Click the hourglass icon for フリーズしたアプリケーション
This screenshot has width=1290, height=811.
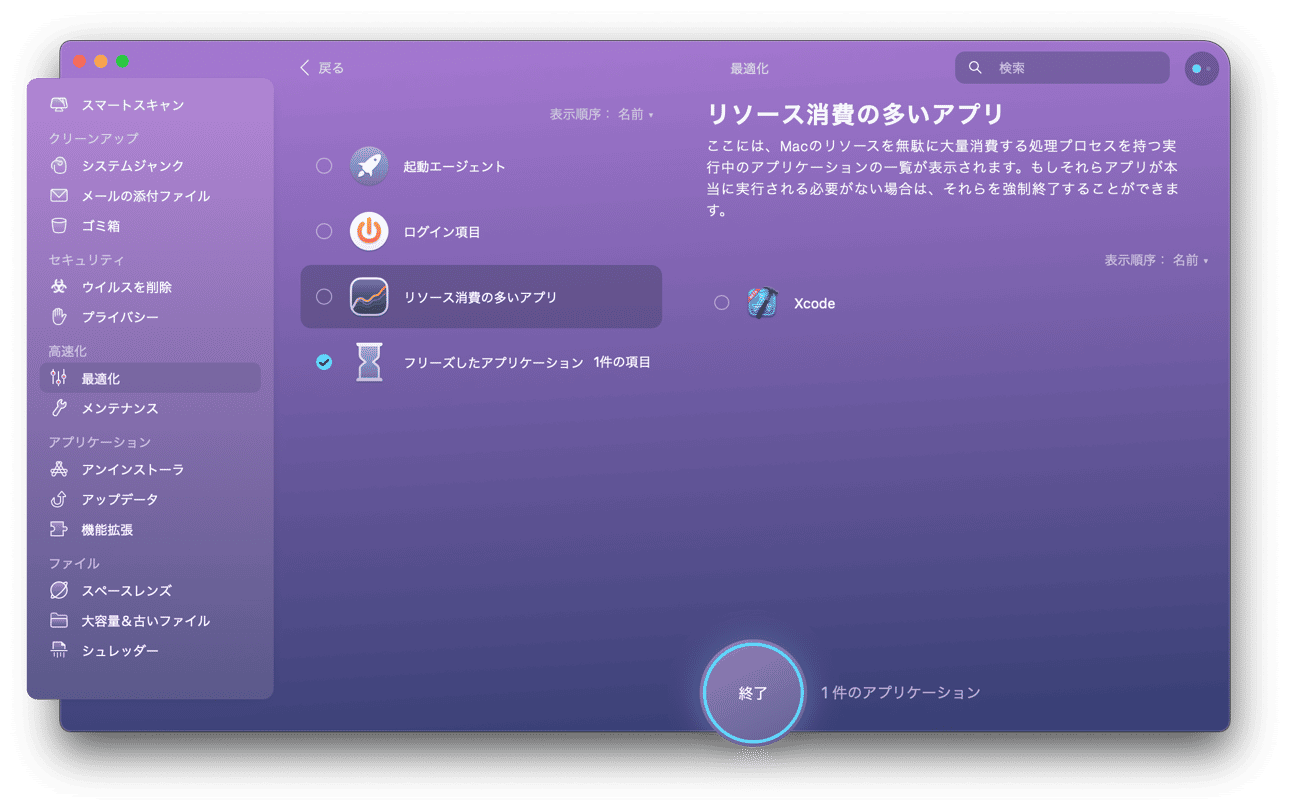point(369,362)
